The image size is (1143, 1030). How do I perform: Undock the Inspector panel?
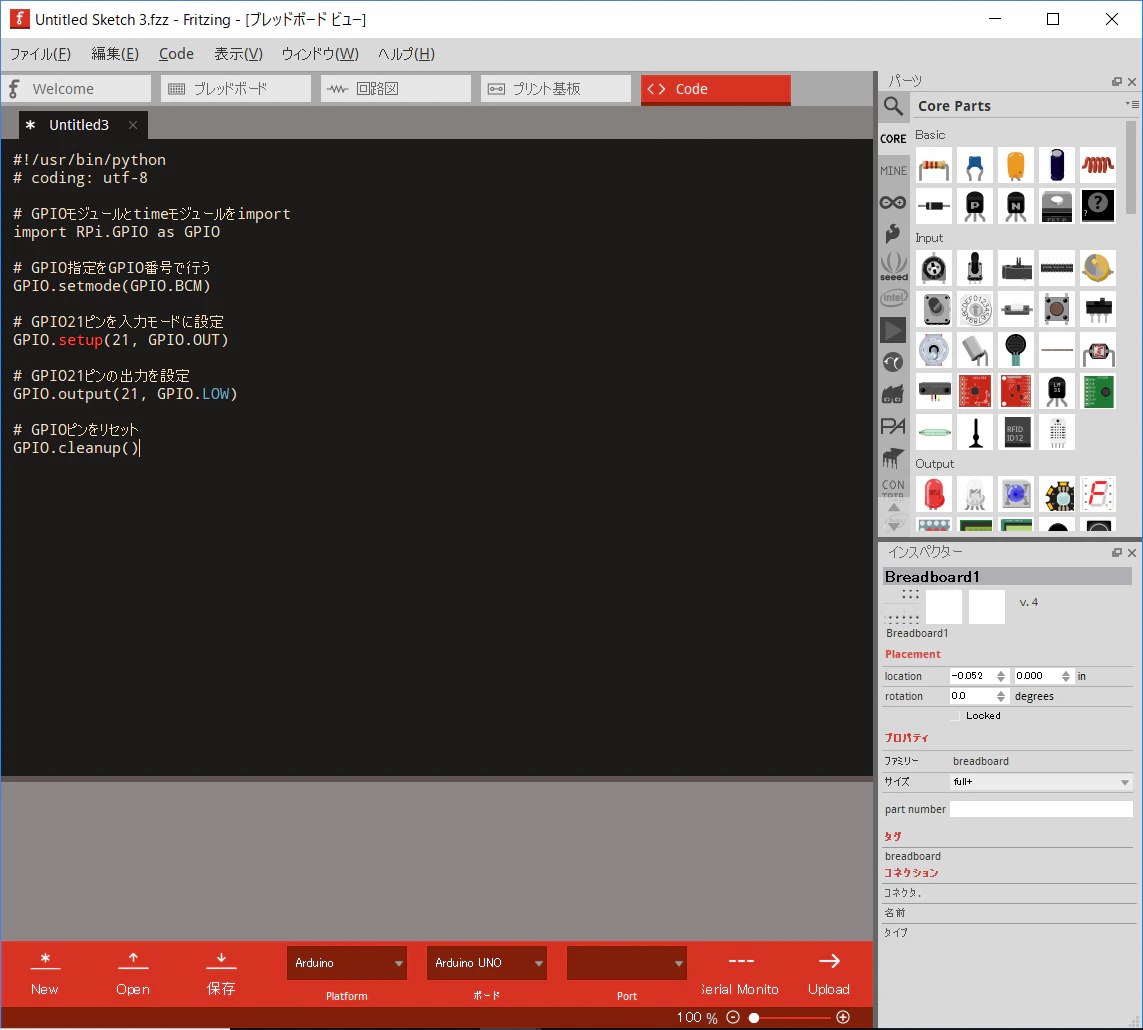tap(1116, 553)
